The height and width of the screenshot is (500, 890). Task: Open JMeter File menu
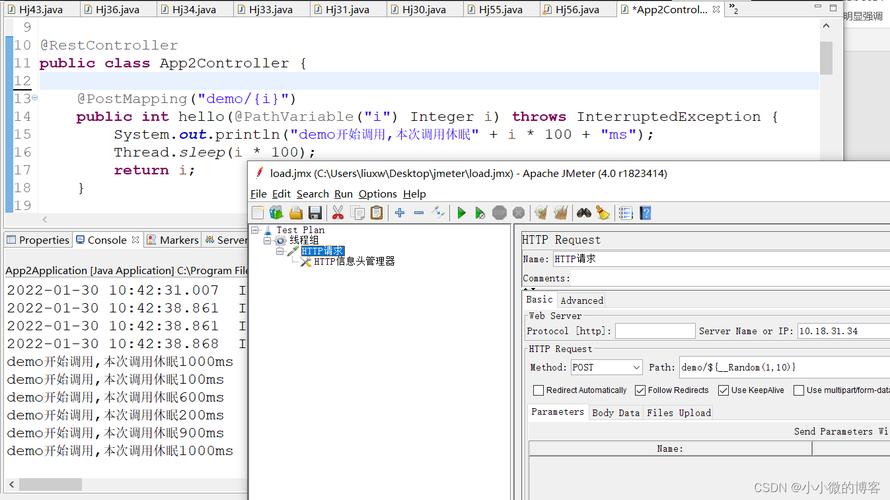[x=258, y=194]
